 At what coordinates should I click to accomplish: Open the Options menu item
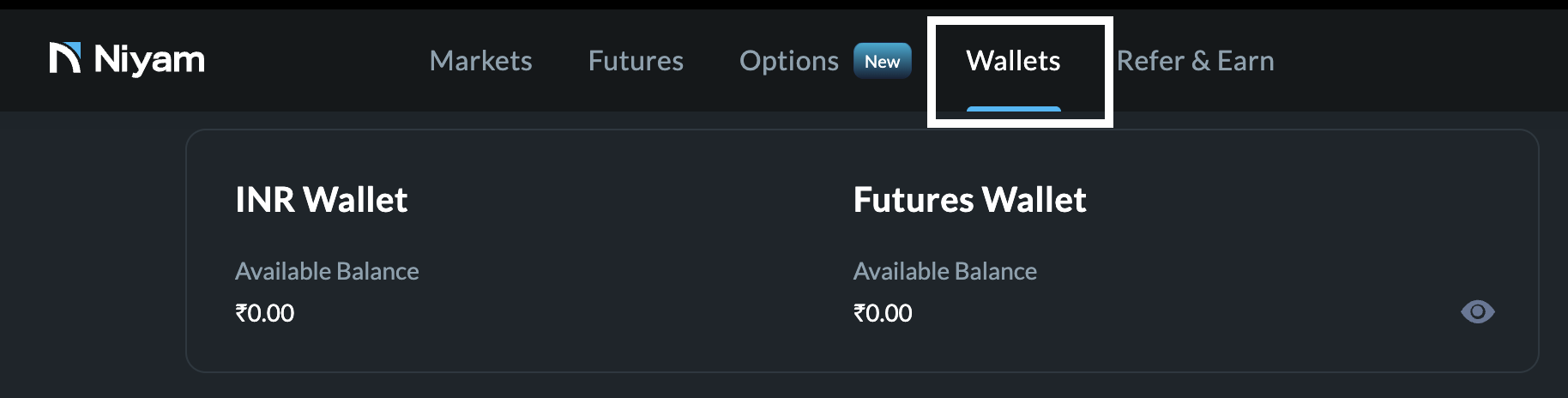(788, 61)
